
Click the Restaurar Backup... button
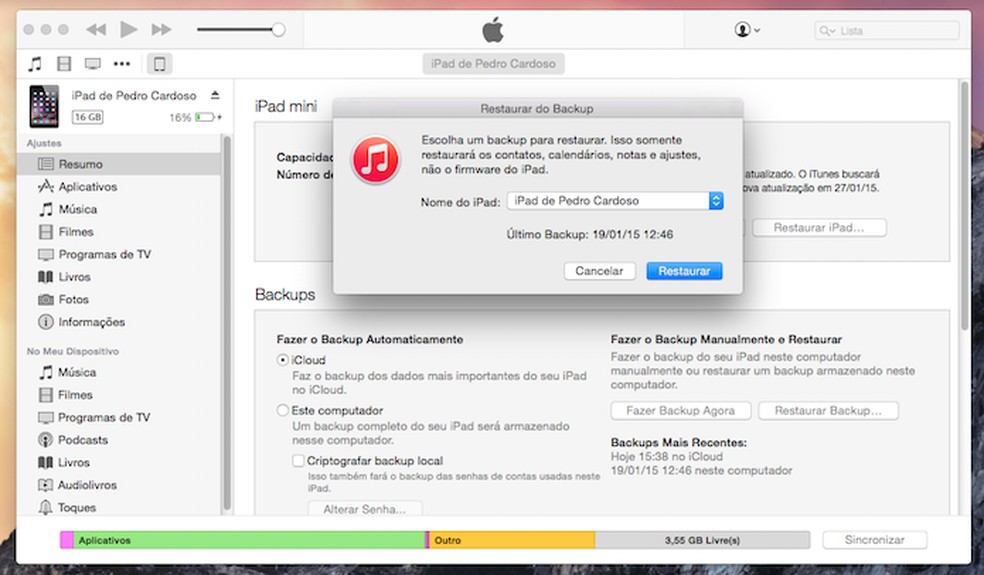828,411
